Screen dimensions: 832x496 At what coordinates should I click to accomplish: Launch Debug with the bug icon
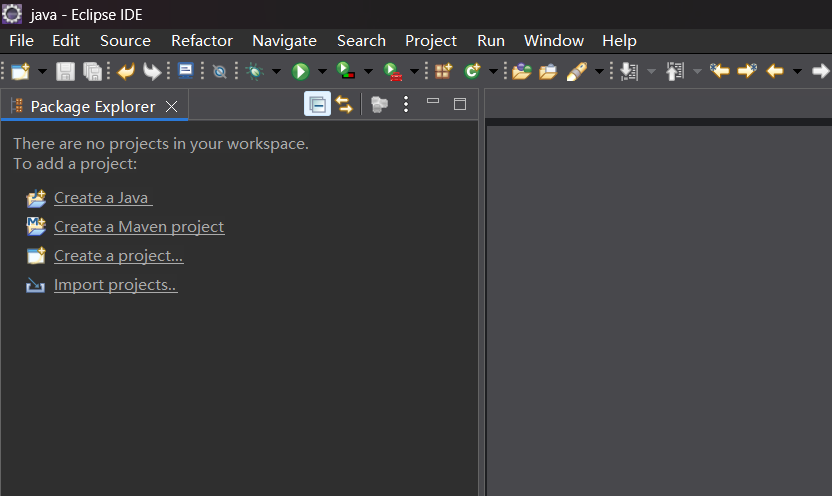[x=255, y=71]
